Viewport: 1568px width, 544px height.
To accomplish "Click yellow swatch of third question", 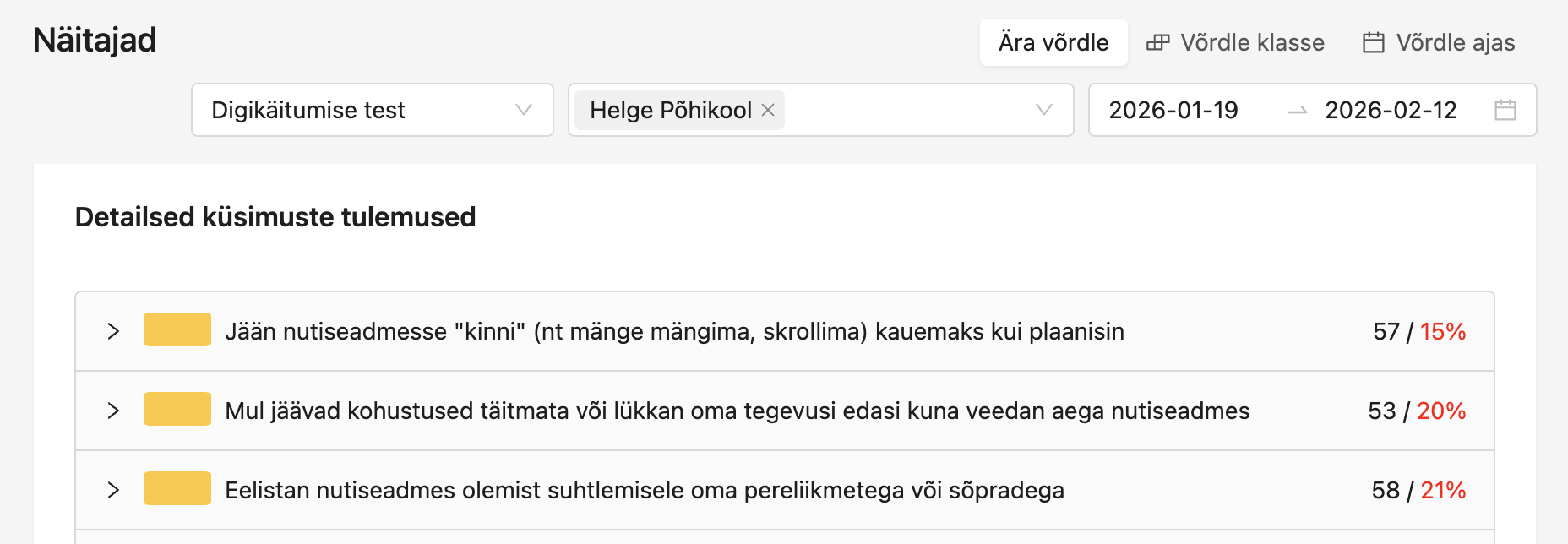I will tap(177, 489).
